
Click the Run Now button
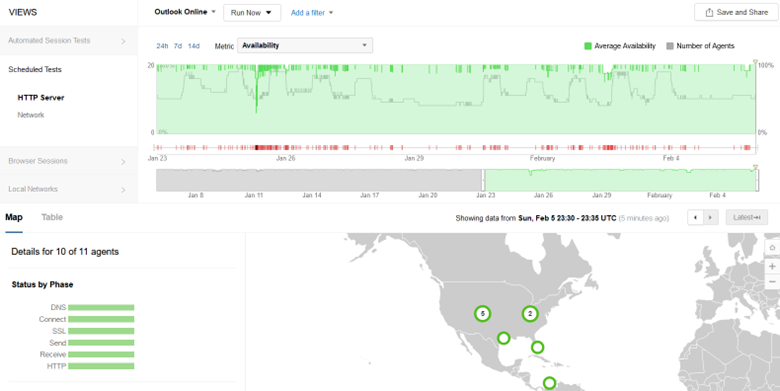coord(252,13)
